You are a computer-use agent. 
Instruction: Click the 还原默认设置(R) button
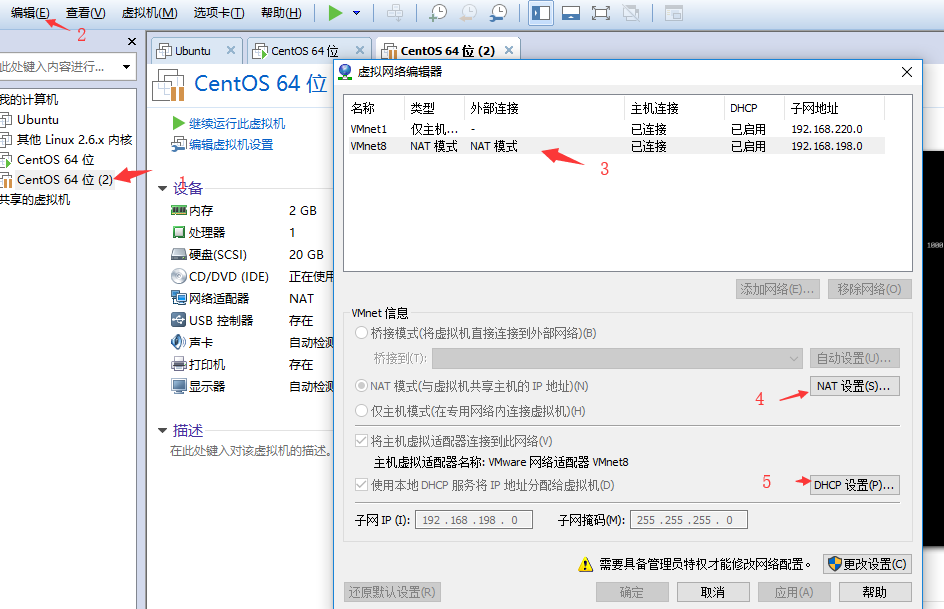coord(393,593)
